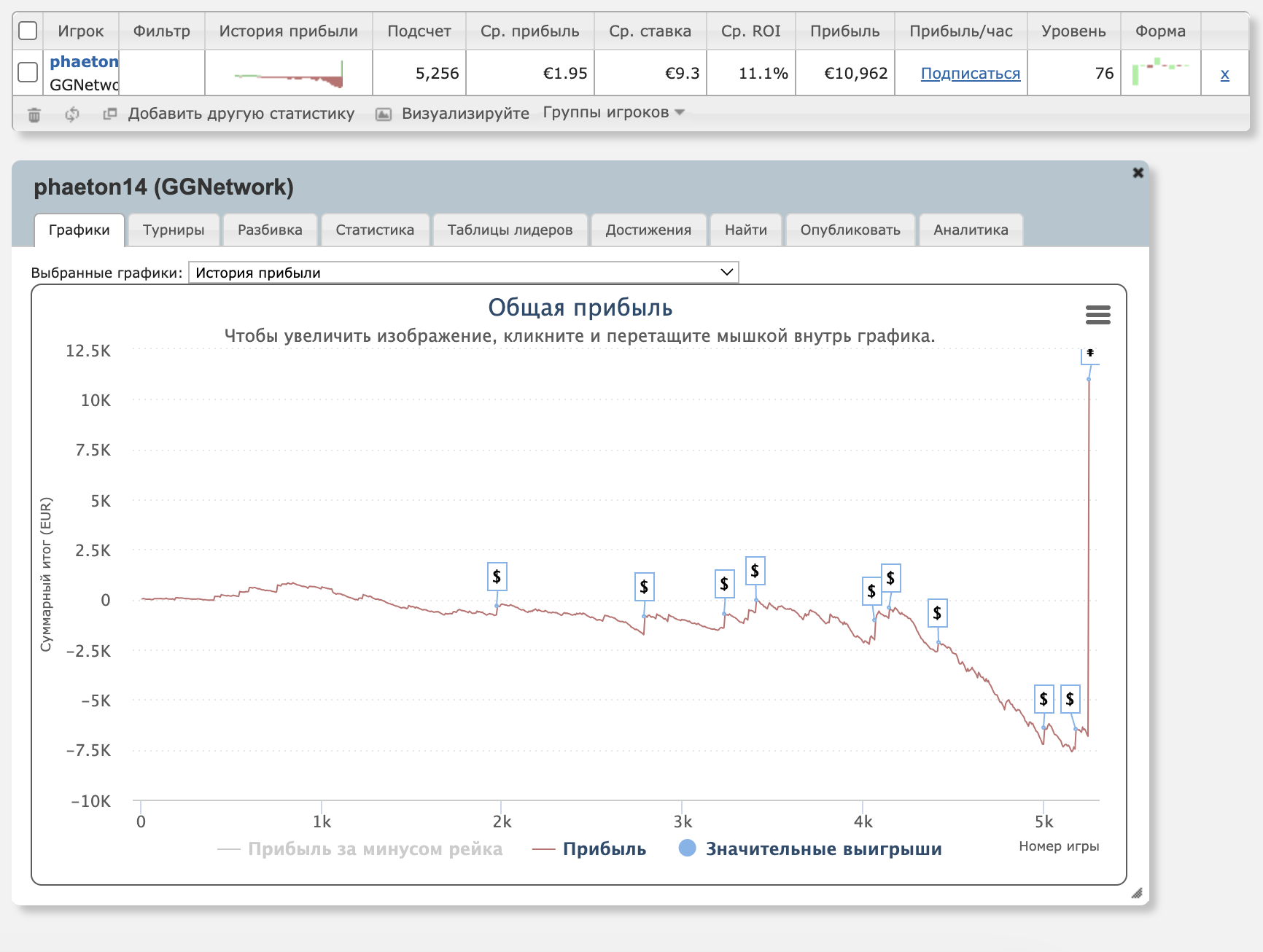The width and height of the screenshot is (1263, 952).
Task: Expand the Группы игроков dropdown
Action: point(613,112)
